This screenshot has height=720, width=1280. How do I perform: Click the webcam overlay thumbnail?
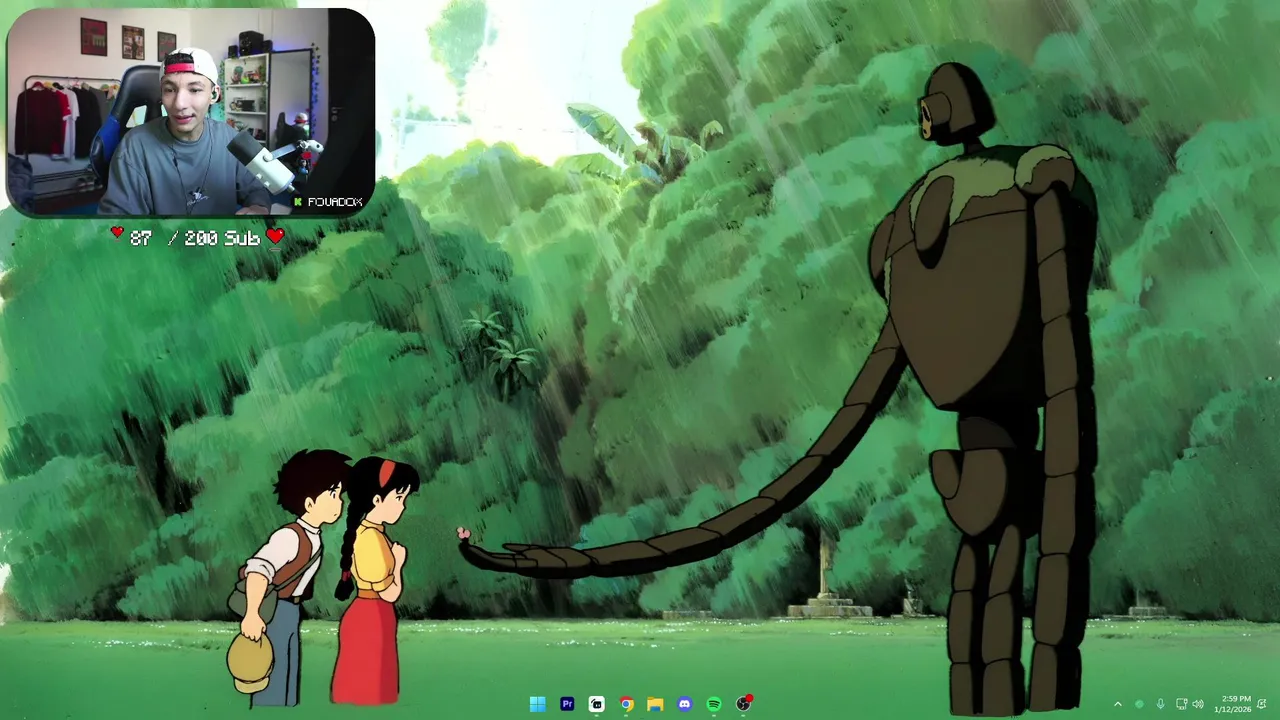[190, 112]
